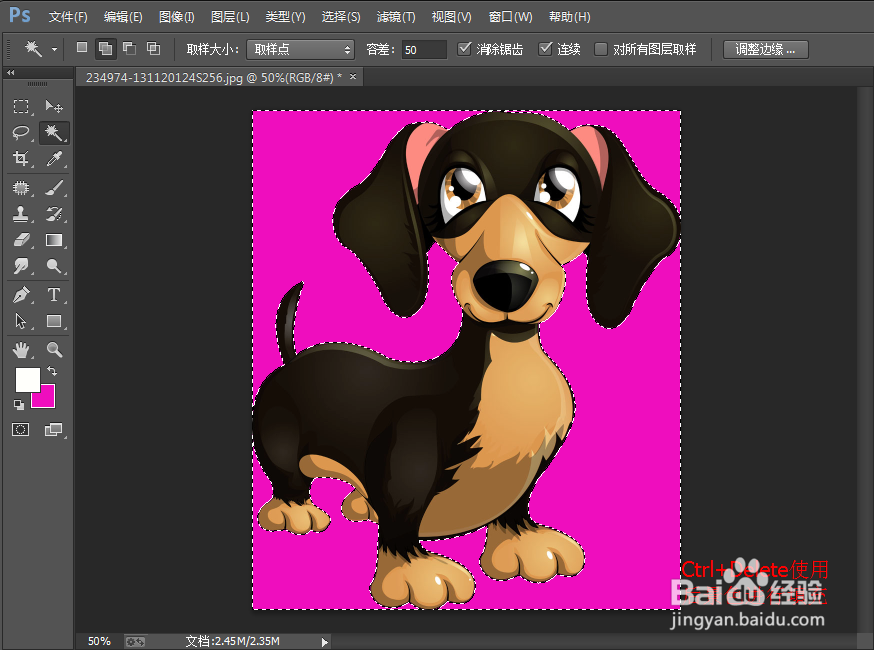
Task: Click the white foreground color swatch
Action: (26, 378)
